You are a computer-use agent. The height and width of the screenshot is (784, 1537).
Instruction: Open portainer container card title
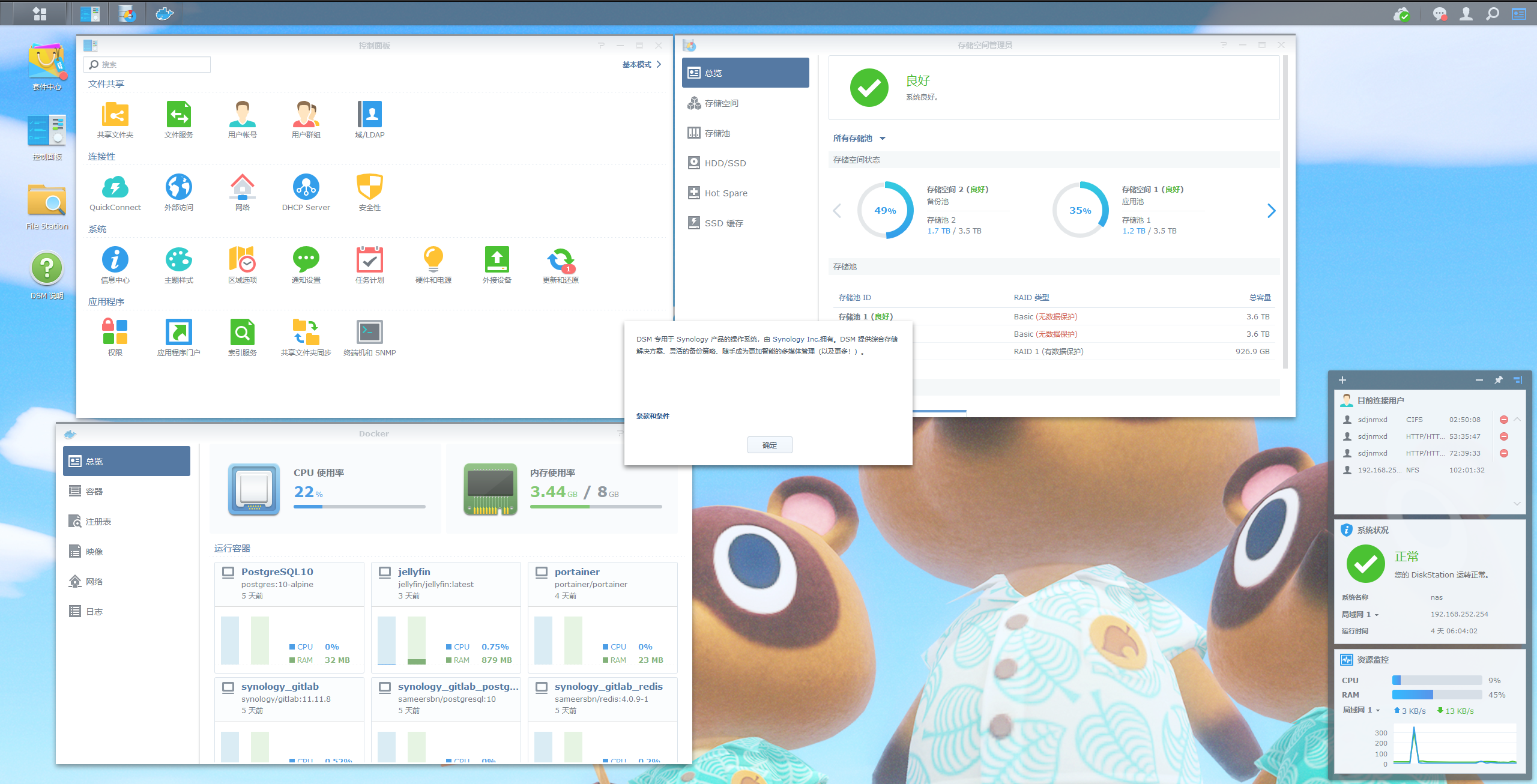(577, 572)
